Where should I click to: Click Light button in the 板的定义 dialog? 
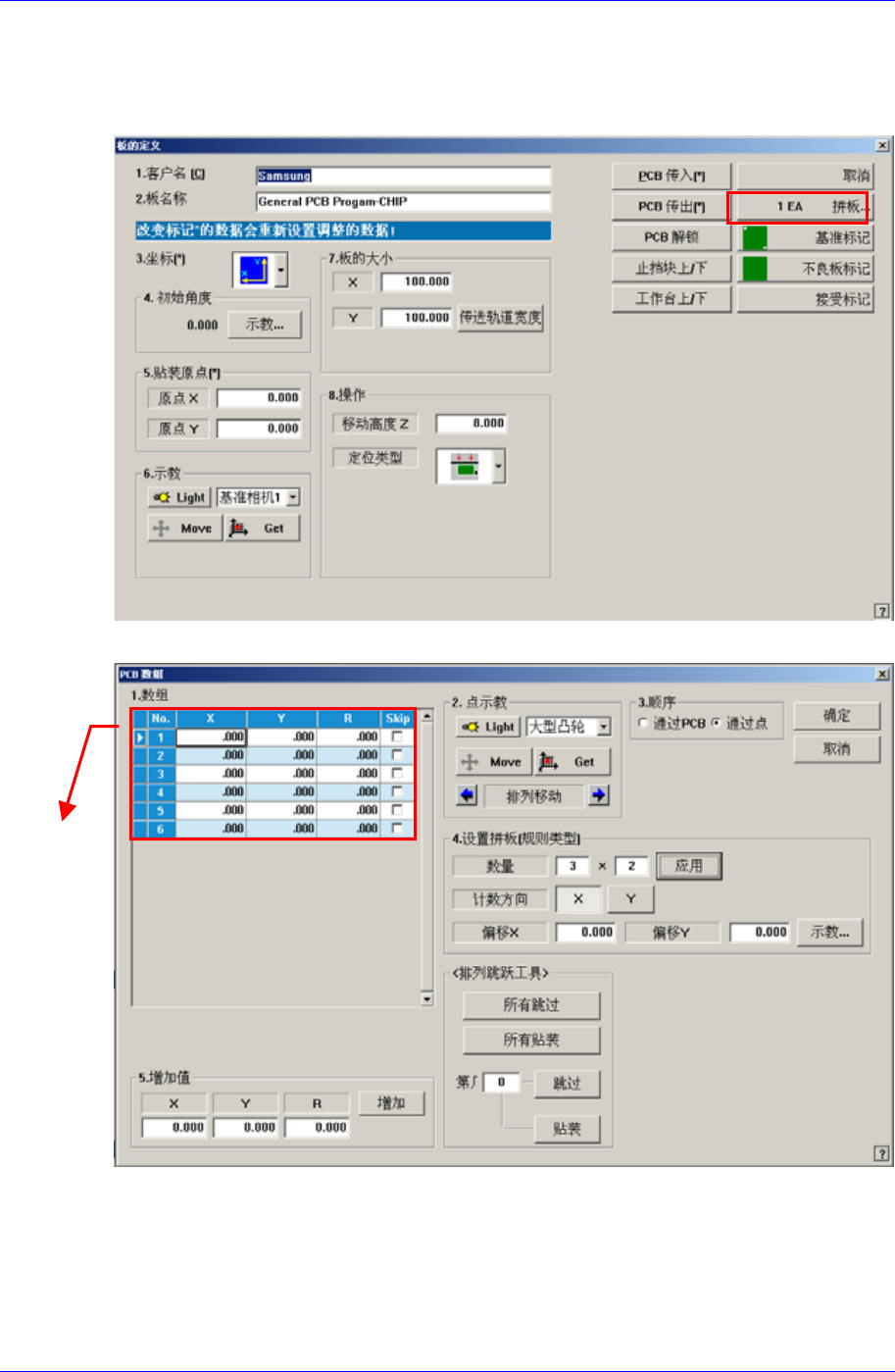pos(179,497)
